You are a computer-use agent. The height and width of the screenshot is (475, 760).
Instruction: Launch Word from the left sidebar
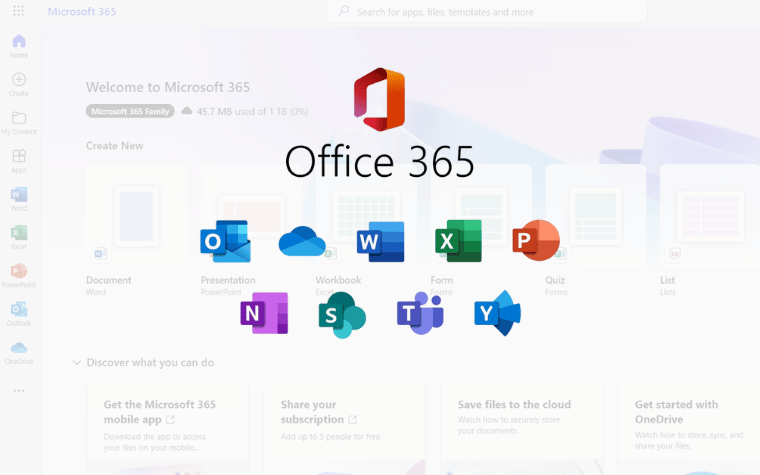coord(19,199)
